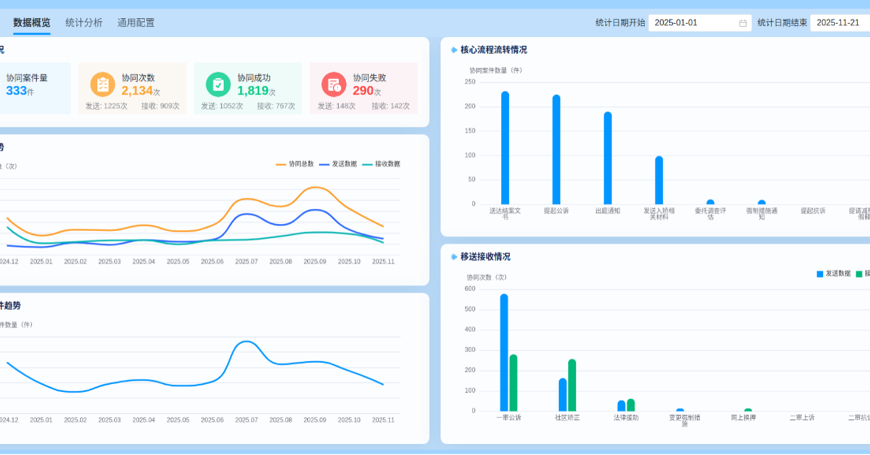The width and height of the screenshot is (870, 455).
Task: Click the 统计日期开始 date field 2025-01-01
Action: coord(700,23)
